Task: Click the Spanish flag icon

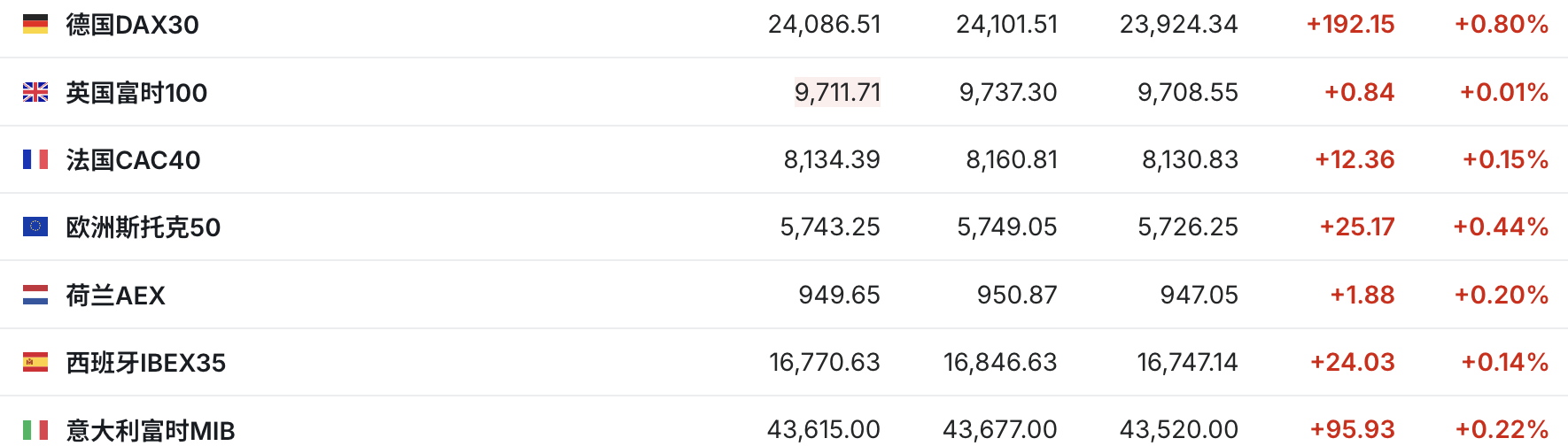Action: coord(35,362)
